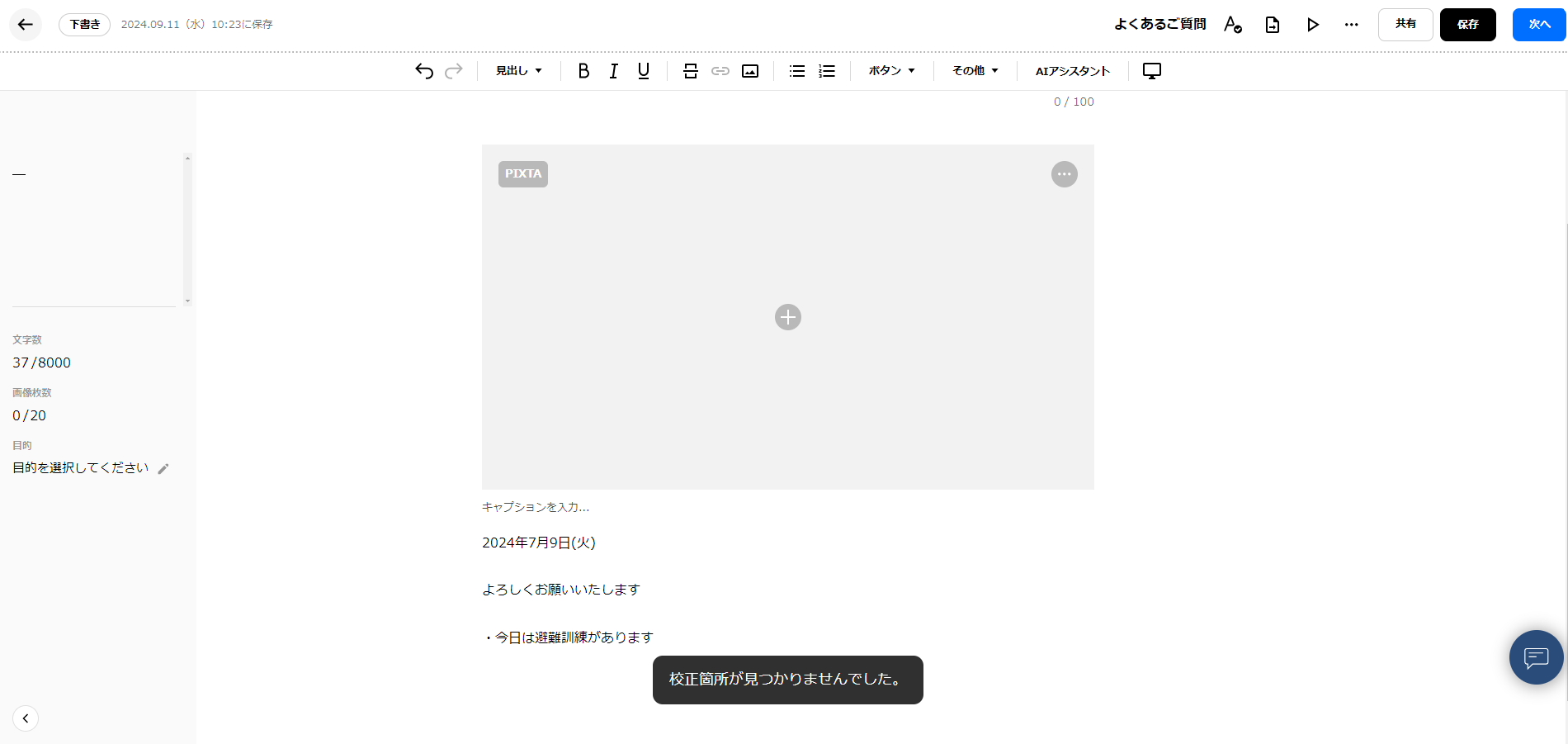1568x744 pixels.
Task: Insert a horizontal divider line
Action: pos(691,71)
